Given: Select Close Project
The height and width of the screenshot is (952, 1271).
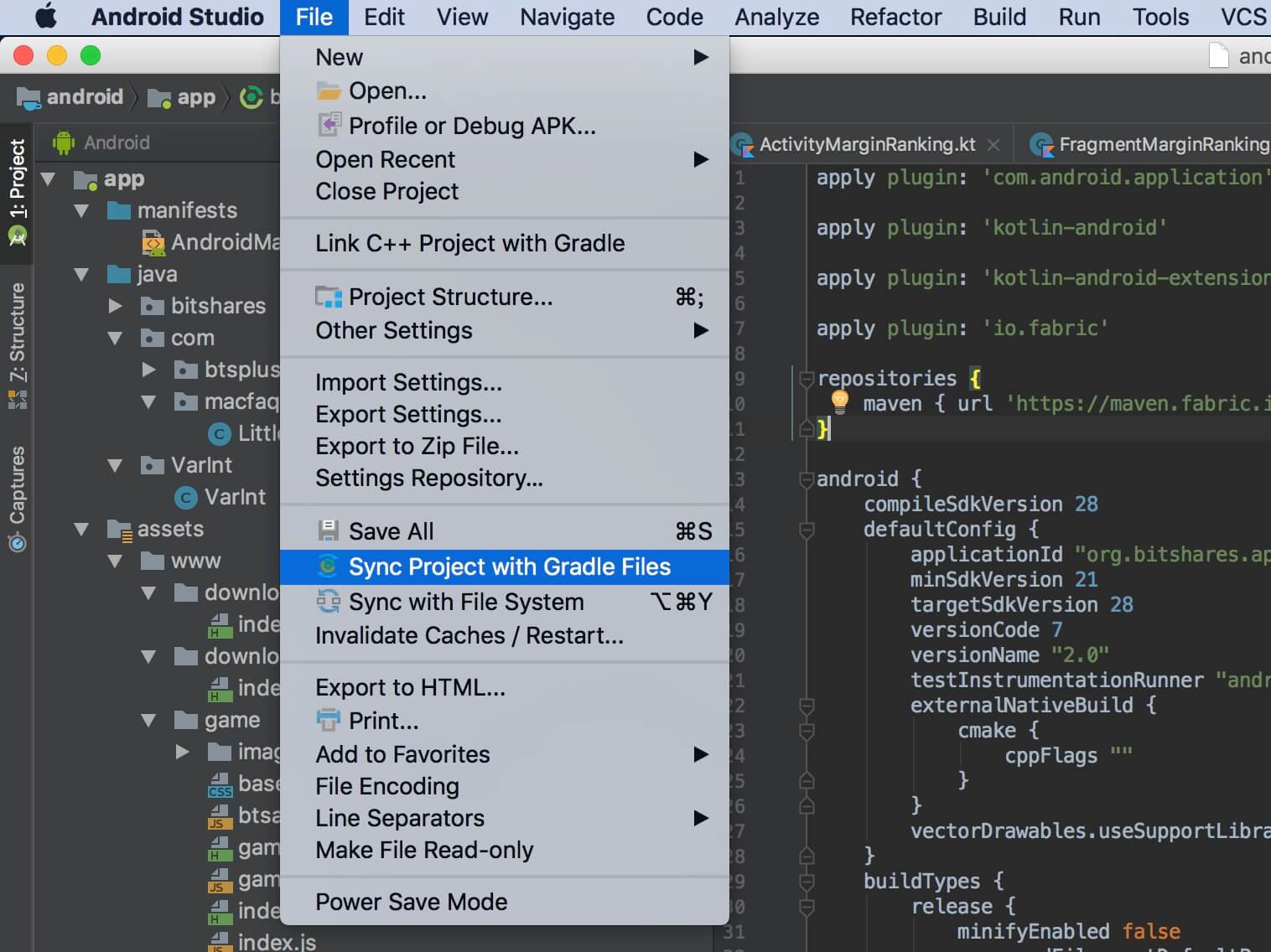Looking at the screenshot, I should tap(505, 191).
